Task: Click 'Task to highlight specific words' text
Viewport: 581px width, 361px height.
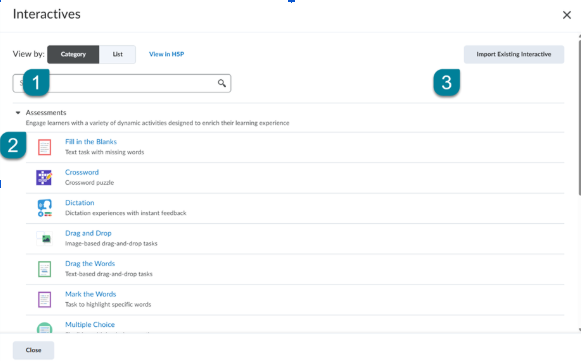Action: pos(108,304)
